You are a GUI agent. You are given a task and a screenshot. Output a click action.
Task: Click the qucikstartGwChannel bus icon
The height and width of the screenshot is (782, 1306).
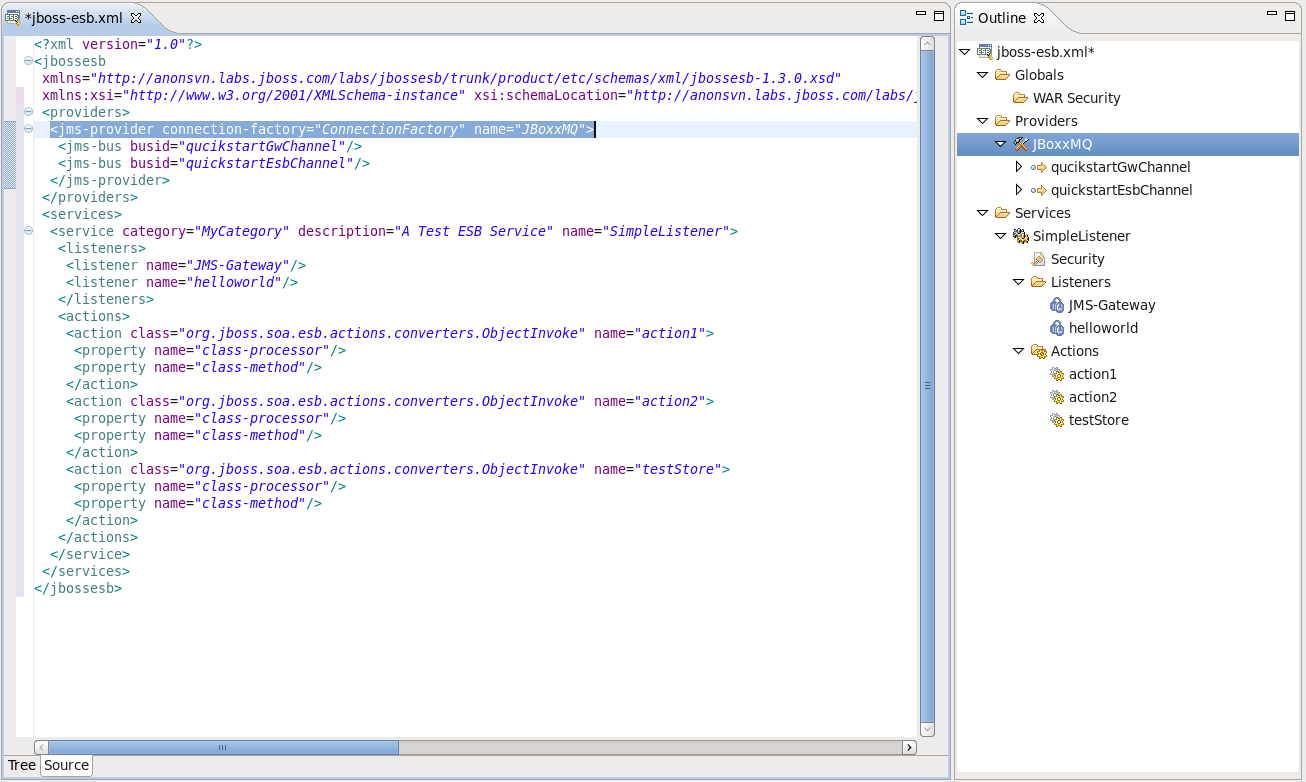pos(1039,167)
